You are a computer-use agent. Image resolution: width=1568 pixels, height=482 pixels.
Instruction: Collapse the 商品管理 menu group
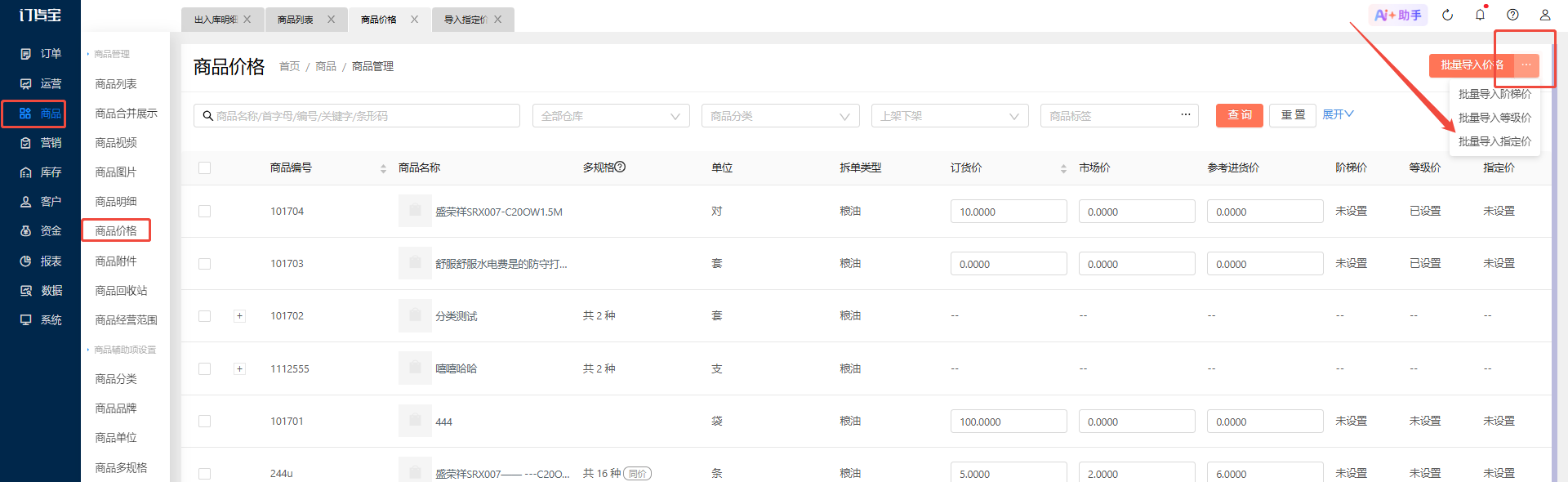(111, 54)
